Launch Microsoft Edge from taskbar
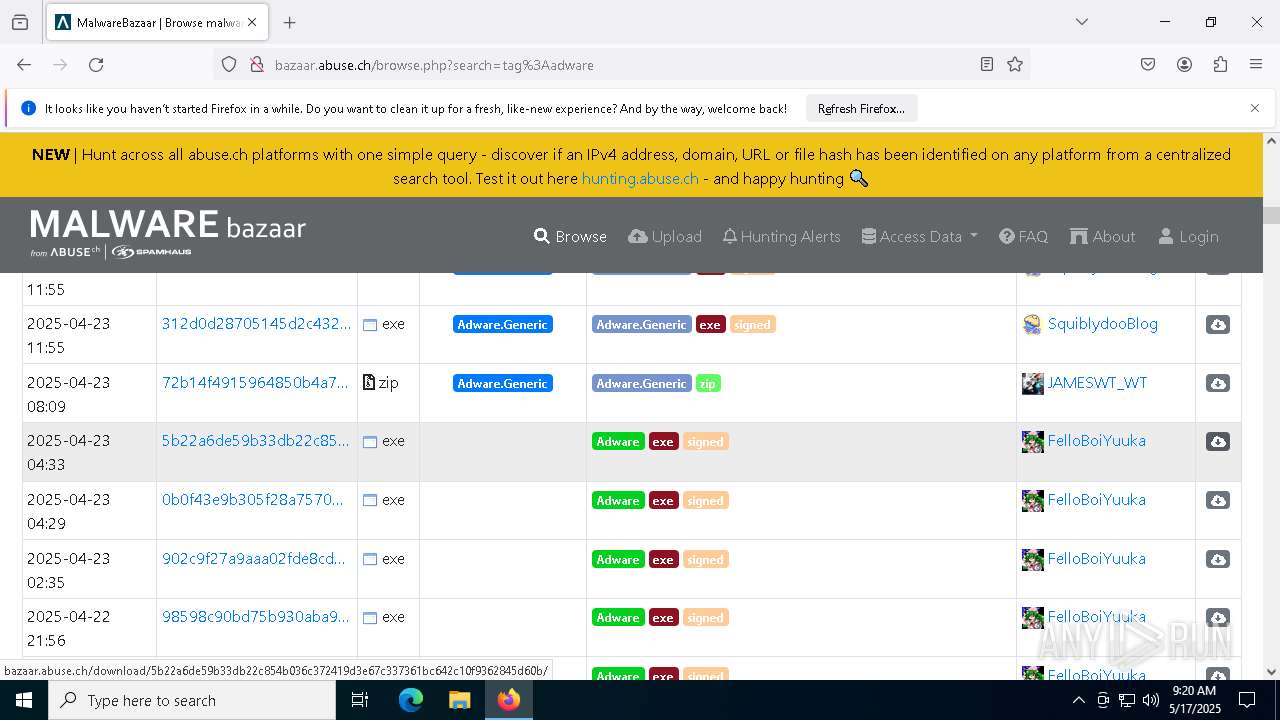This screenshot has width=1280, height=720. tap(411, 700)
